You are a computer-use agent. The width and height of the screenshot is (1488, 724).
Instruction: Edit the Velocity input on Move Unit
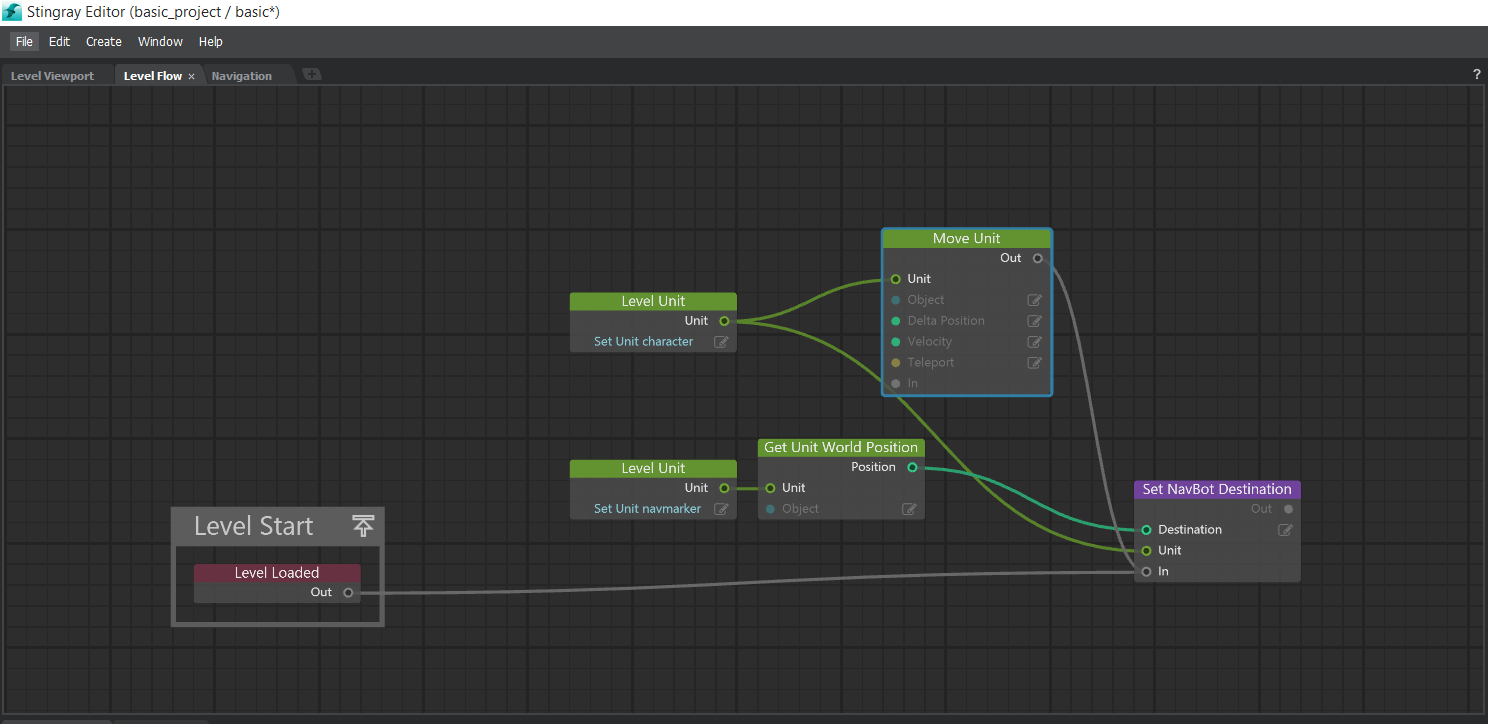click(1034, 341)
